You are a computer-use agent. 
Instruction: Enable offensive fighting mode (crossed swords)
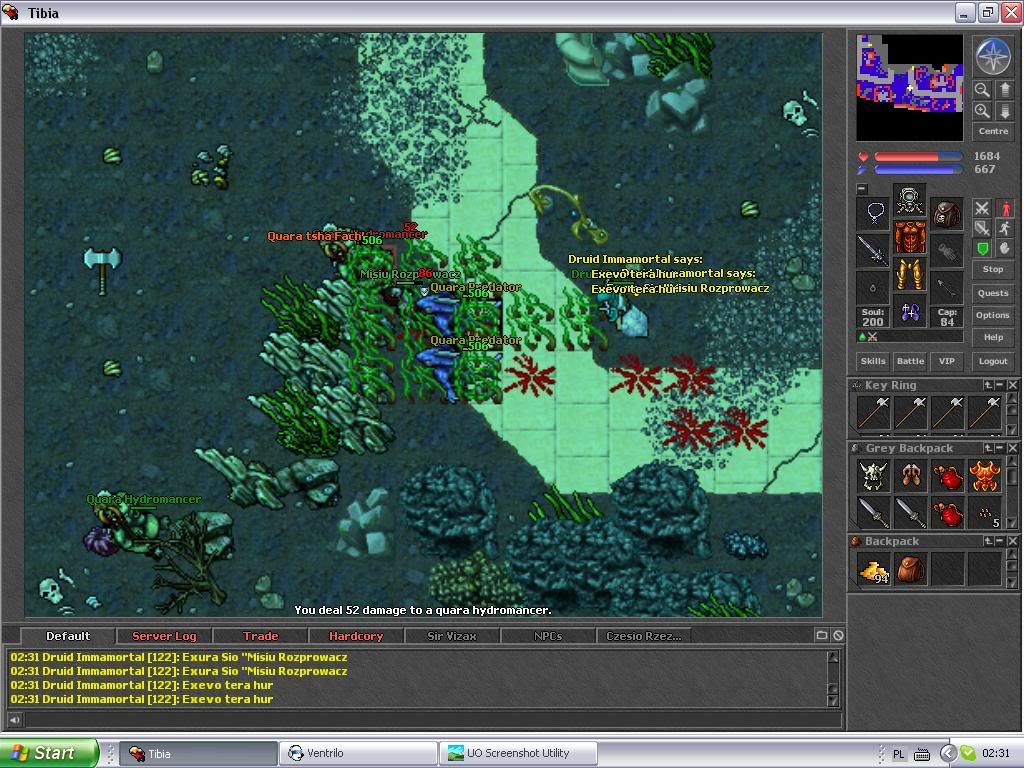(x=982, y=208)
